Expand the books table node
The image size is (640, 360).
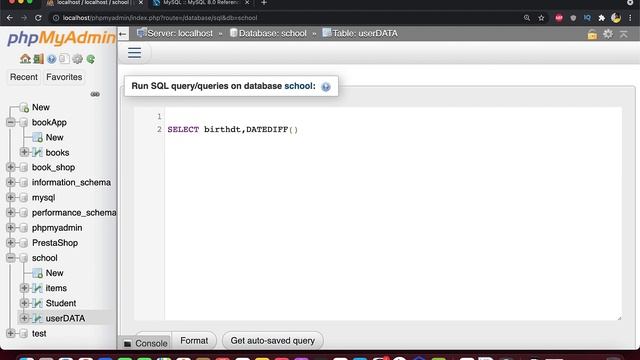click(24, 152)
